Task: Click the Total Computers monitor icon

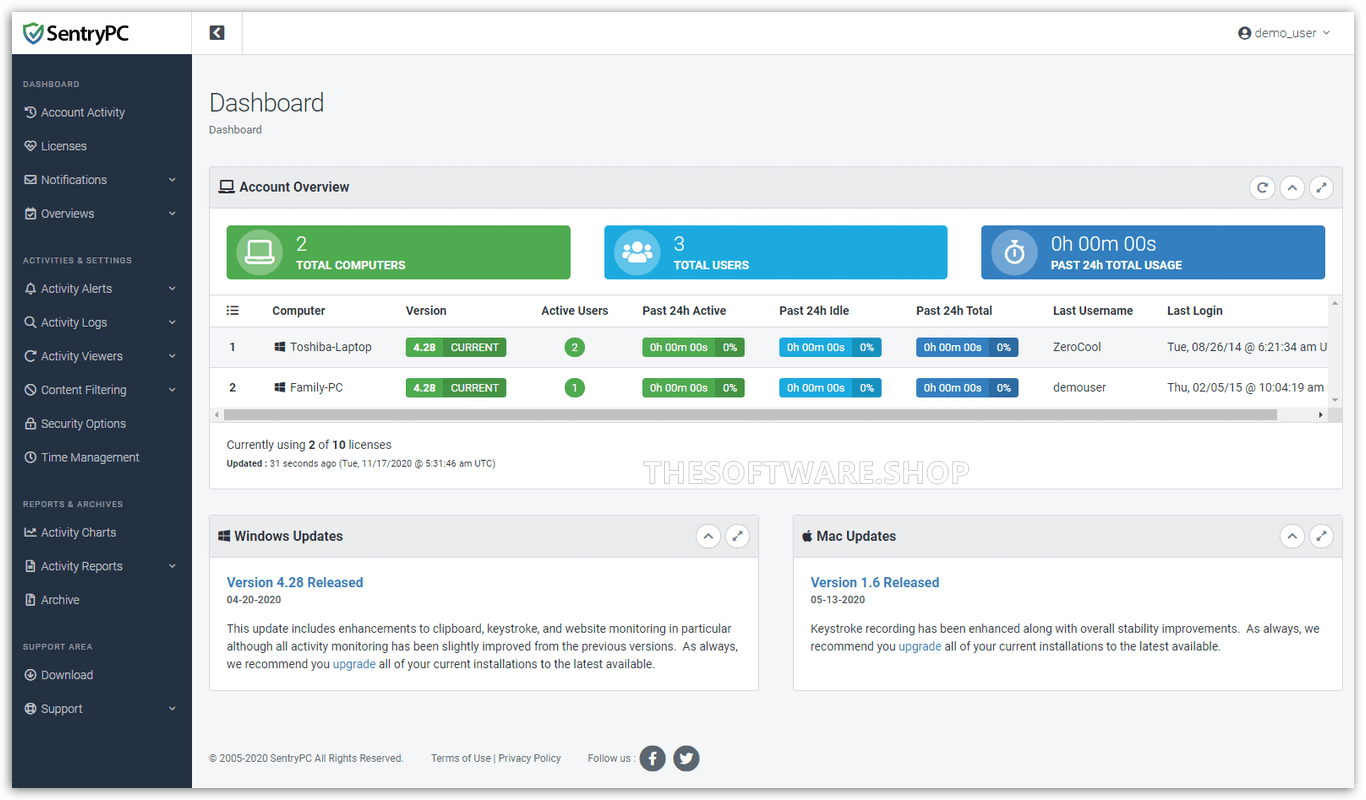Action: 260,252
